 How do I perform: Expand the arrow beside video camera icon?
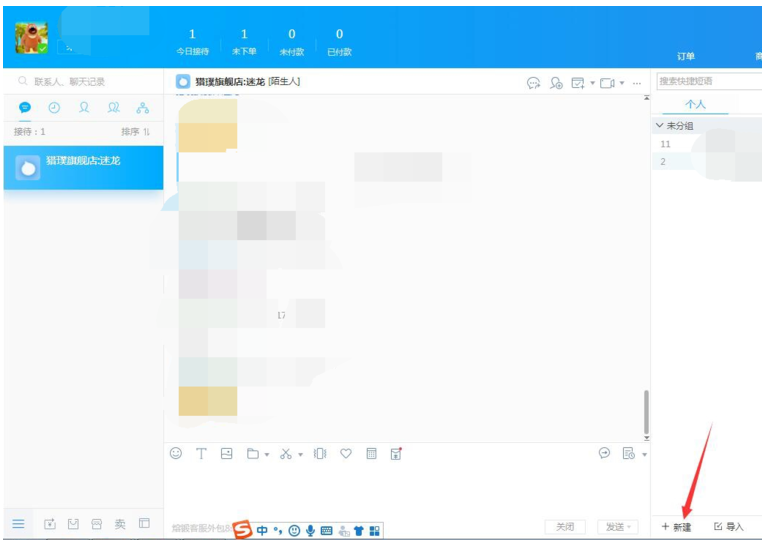pos(622,83)
